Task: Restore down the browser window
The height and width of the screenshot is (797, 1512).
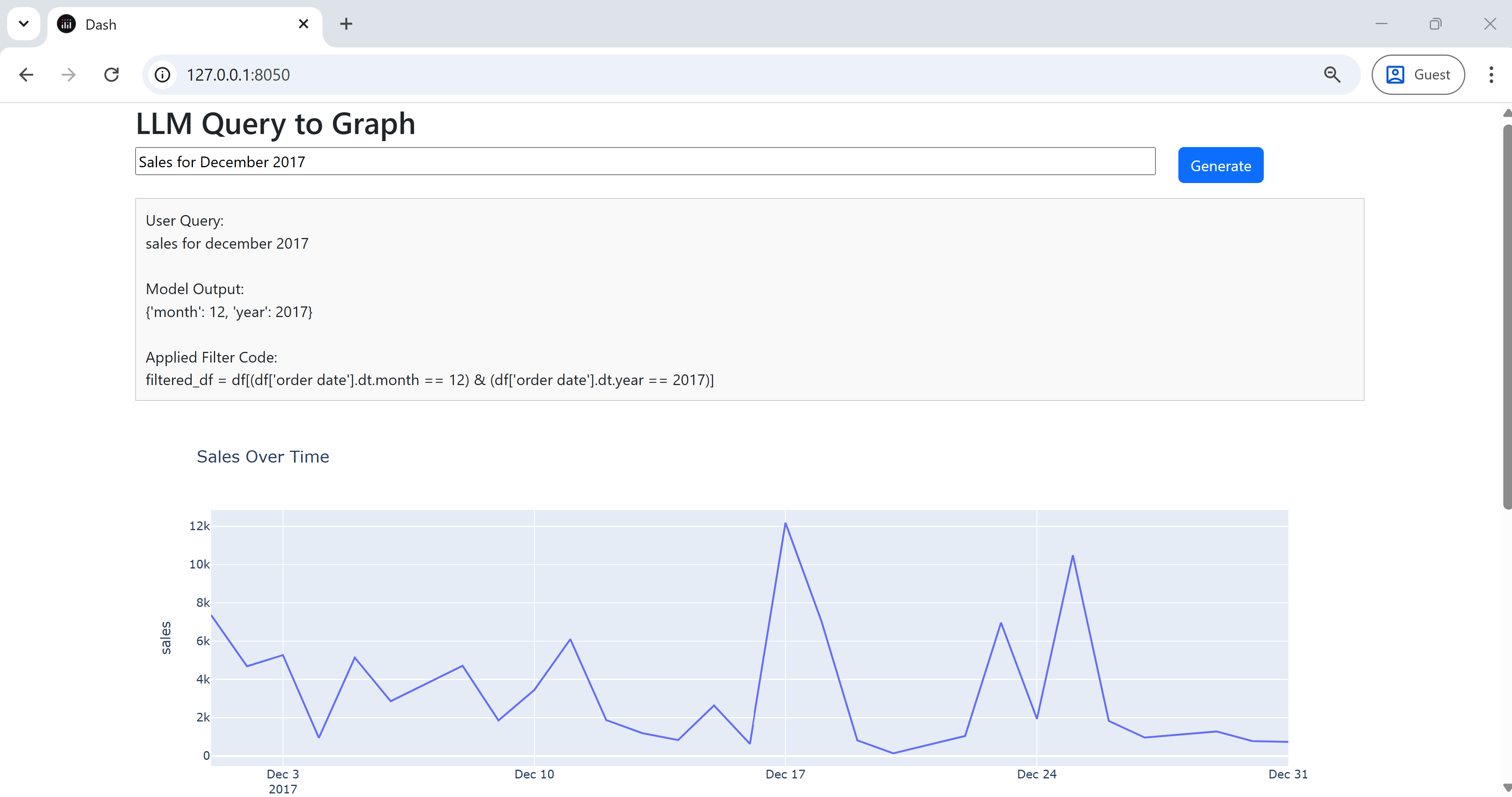Action: [1435, 24]
